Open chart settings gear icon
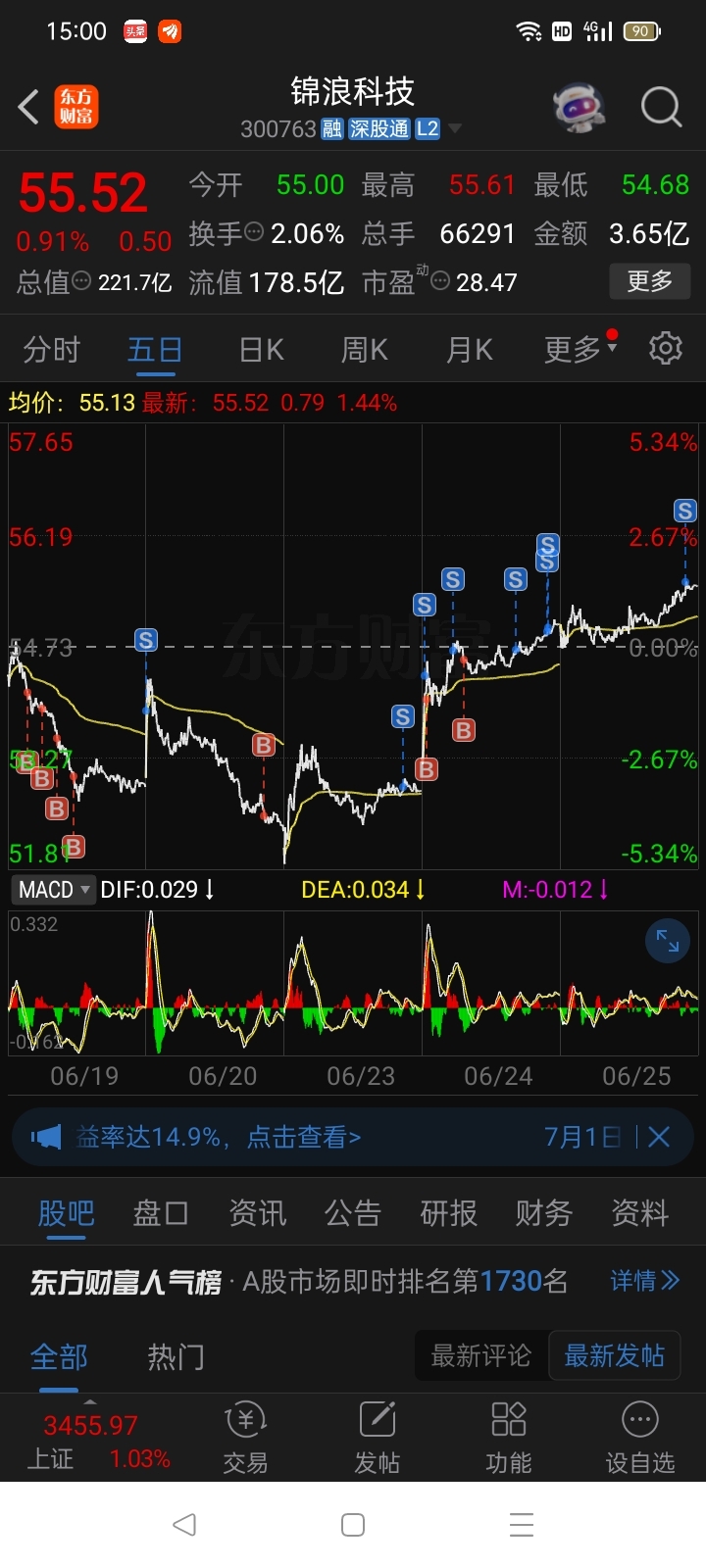 pos(666,348)
